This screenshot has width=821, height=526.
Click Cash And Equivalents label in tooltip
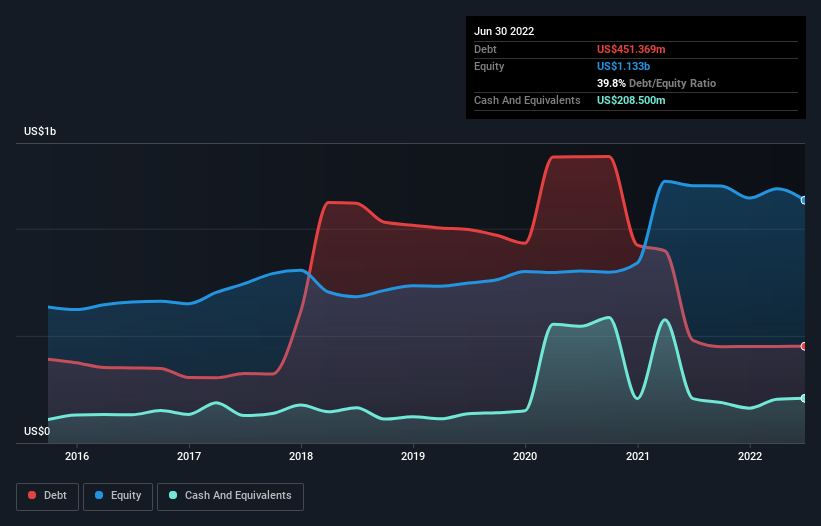tap(527, 100)
